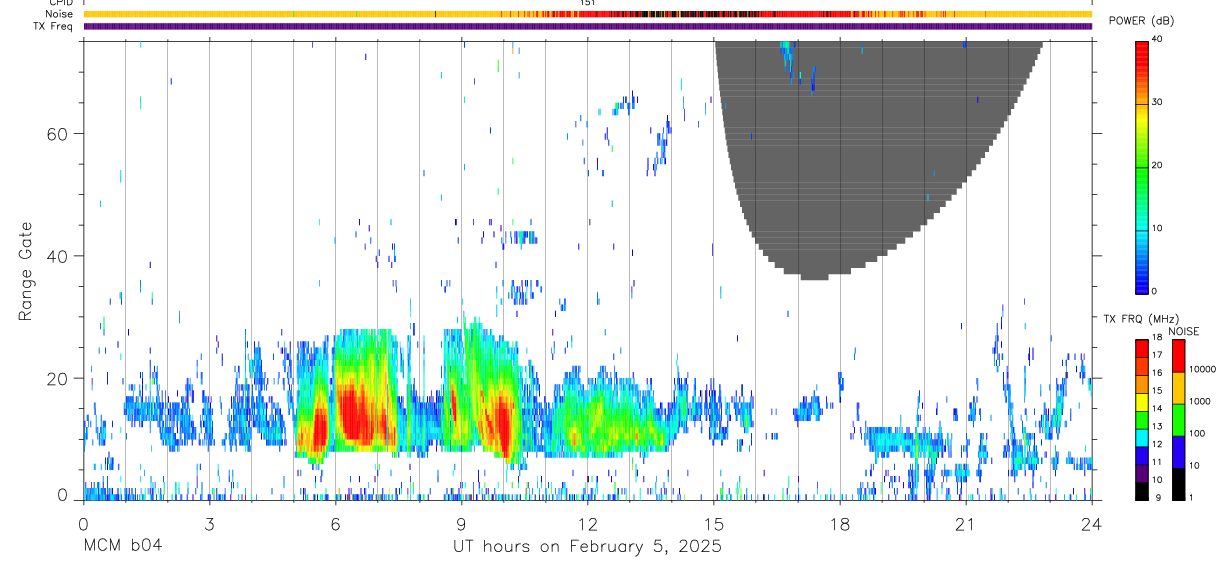Screen dimensions: 1228x567
Task: Click the purple segment of the TX FRQ bar
Action: (1141, 473)
